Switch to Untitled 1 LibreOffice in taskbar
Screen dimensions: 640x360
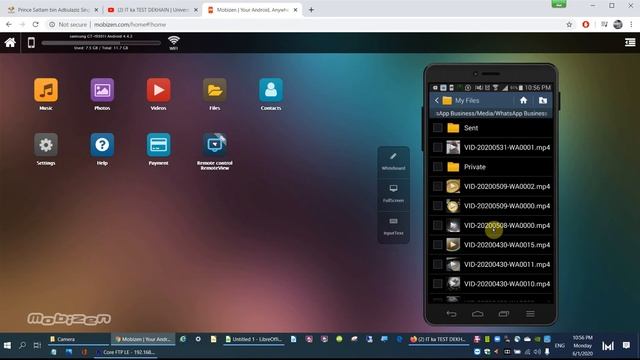click(254, 339)
